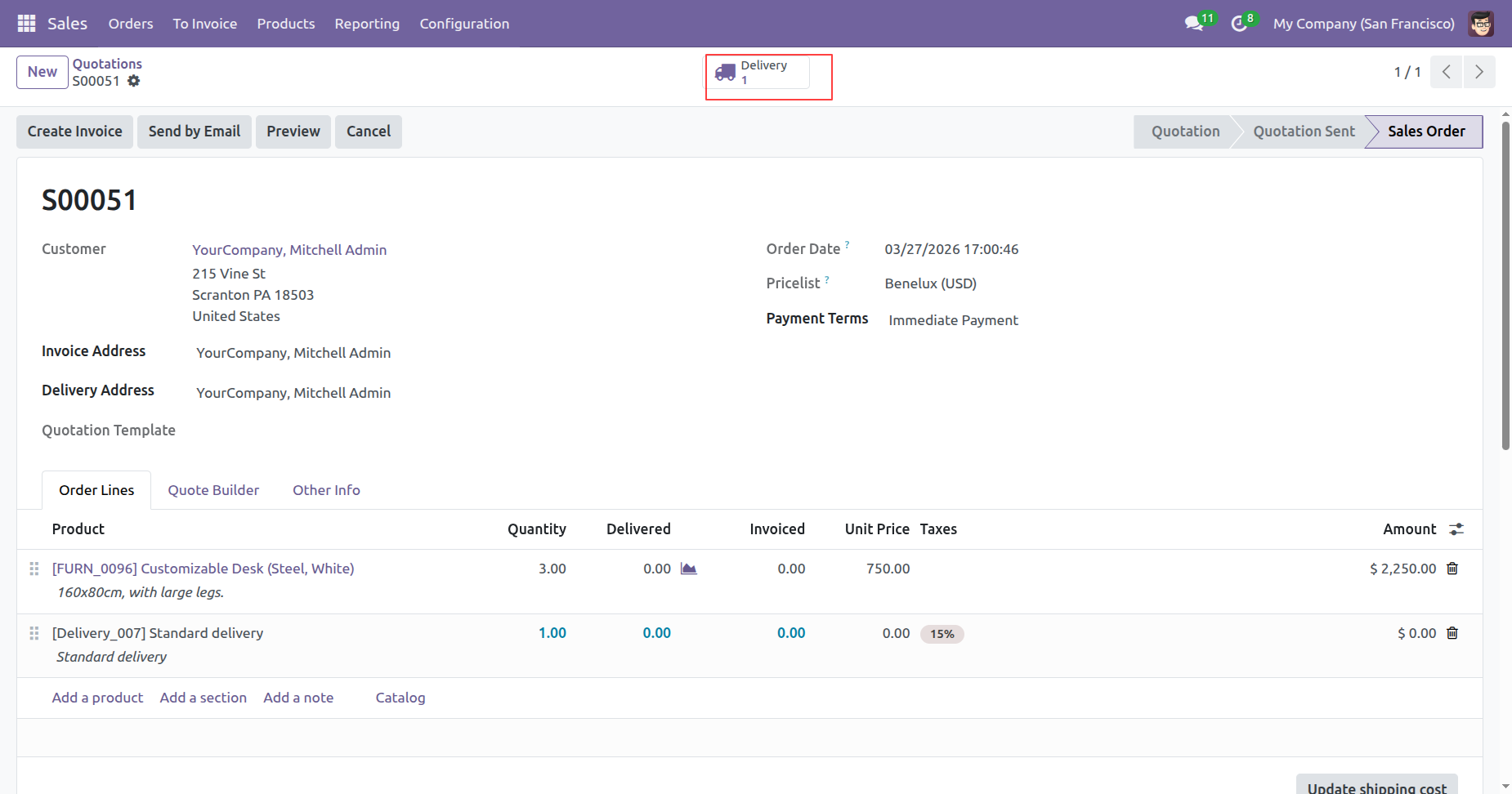Go to previous record arrow
This screenshot has width=1512, height=794.
(1446, 72)
